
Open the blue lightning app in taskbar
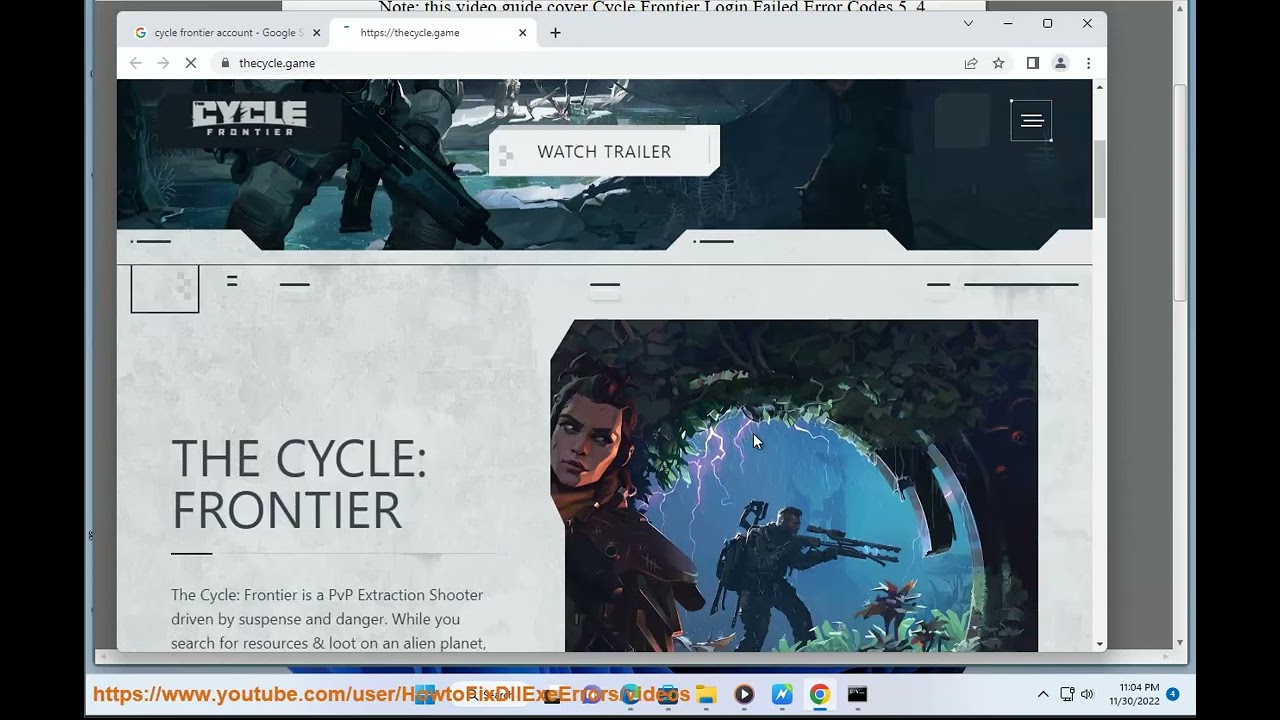click(x=782, y=694)
